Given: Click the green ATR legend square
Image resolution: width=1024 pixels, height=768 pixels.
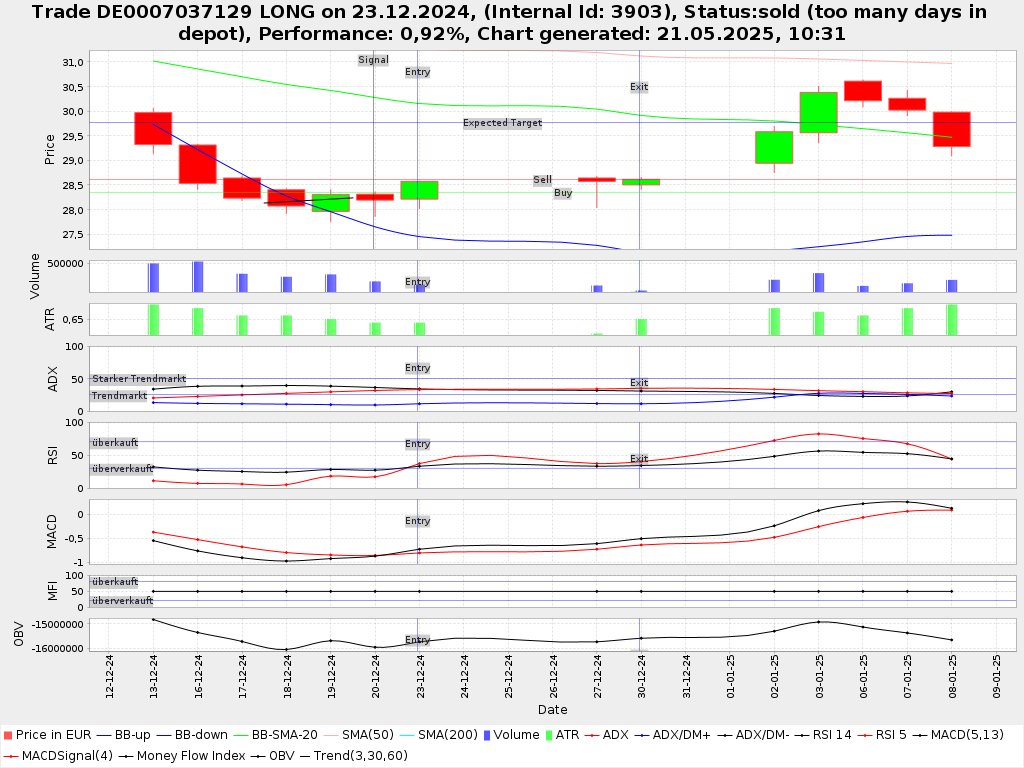Looking at the screenshot, I should click(546, 736).
